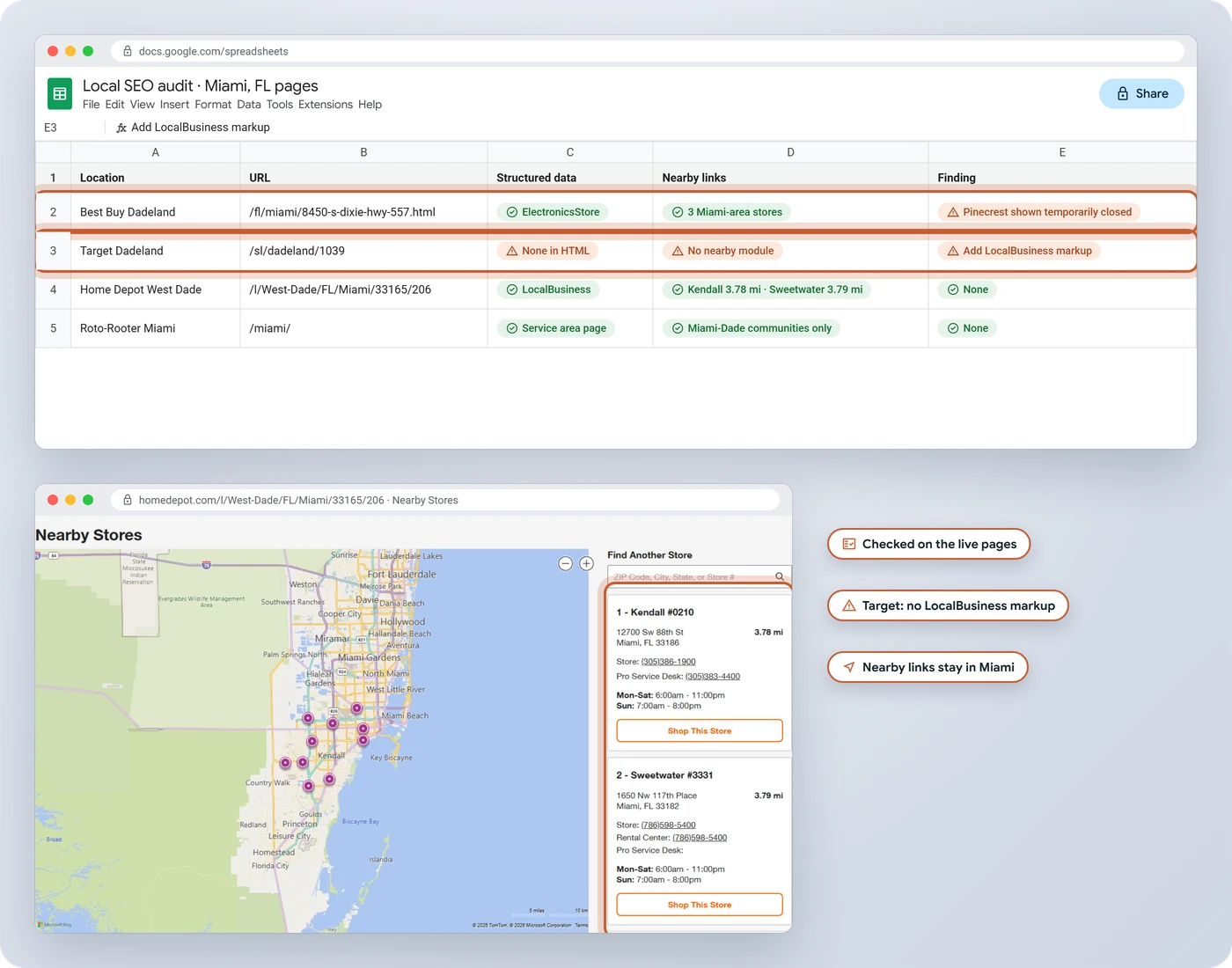Click the Target: no LocalBusiness markup tag

tap(948, 605)
